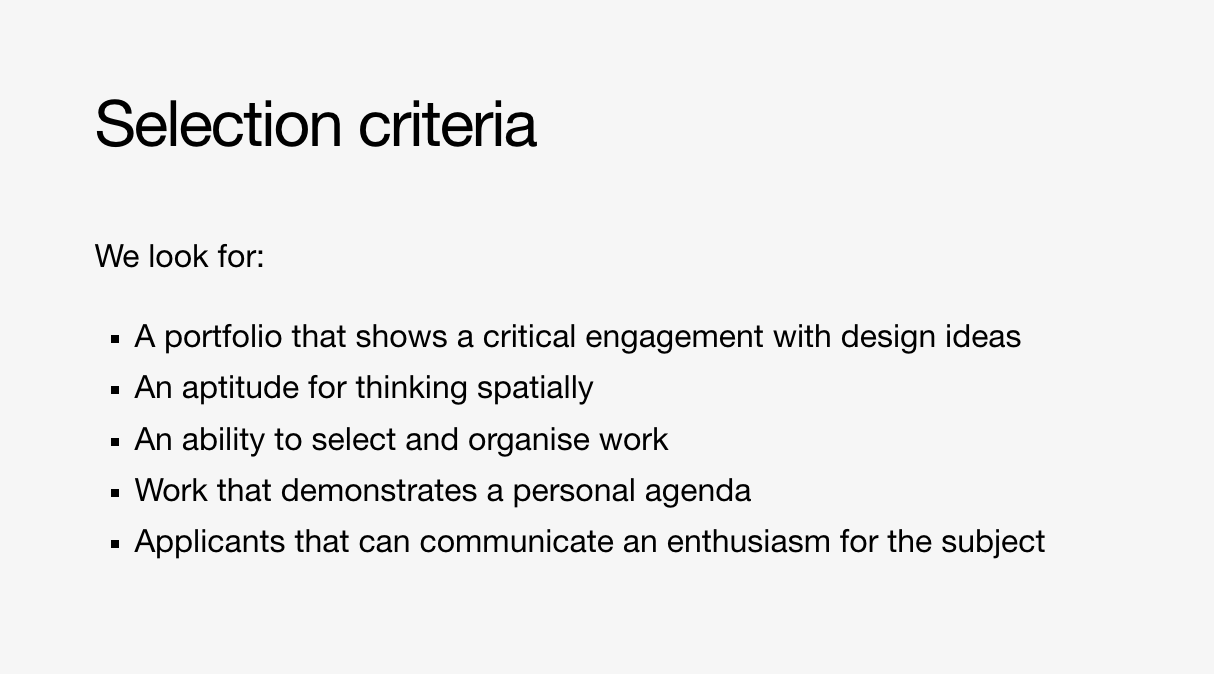Screen dimensions: 1214x674
Task: Click the "We look for:" intro text
Action: 180,256
